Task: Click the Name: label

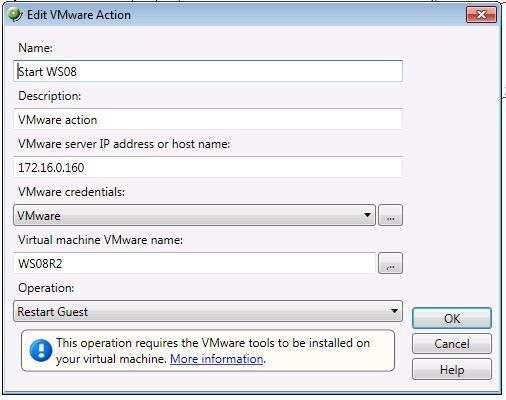Action: 35,48
